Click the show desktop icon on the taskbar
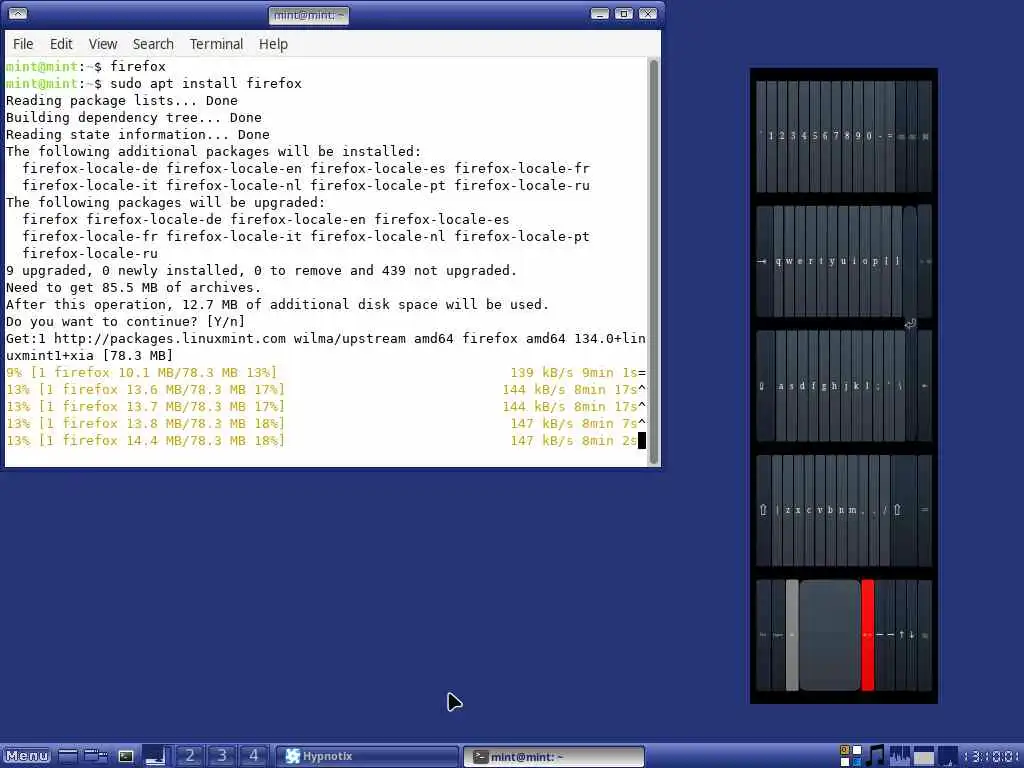The height and width of the screenshot is (768, 1024). (x=67, y=756)
